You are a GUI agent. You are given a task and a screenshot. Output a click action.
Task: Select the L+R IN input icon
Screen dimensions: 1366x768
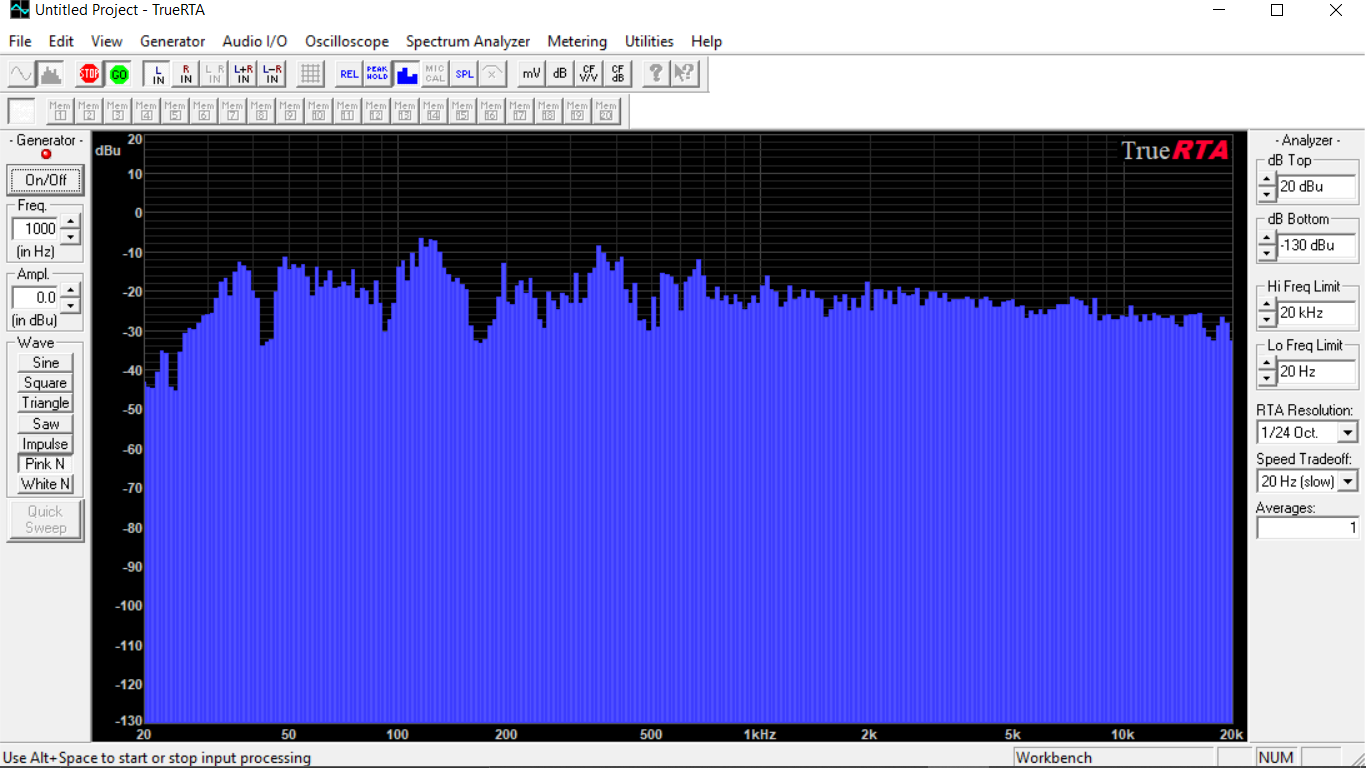pos(243,74)
